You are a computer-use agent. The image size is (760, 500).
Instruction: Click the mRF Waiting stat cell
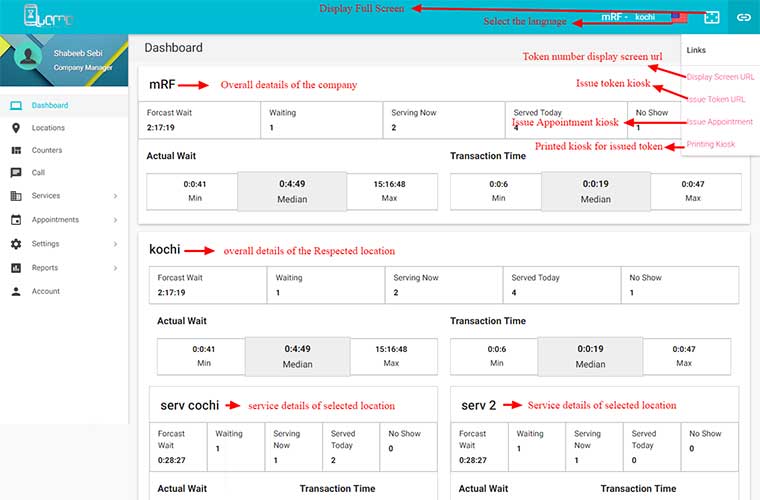click(x=322, y=120)
